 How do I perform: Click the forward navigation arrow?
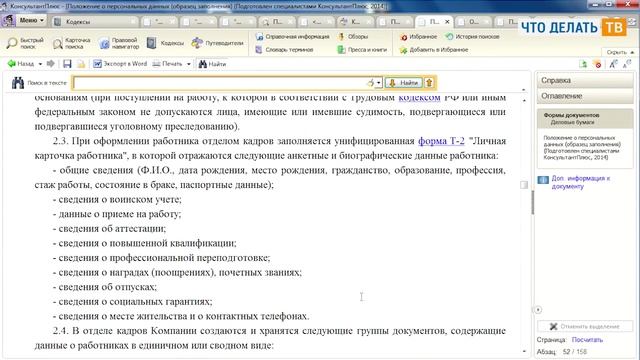(51, 64)
